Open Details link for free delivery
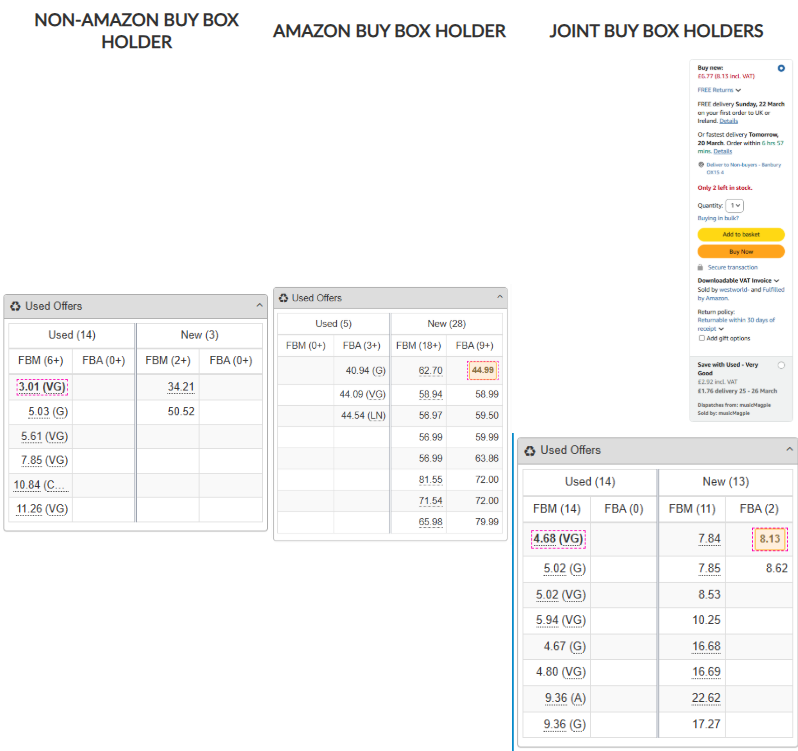This screenshot has width=798, height=751. coord(728,121)
